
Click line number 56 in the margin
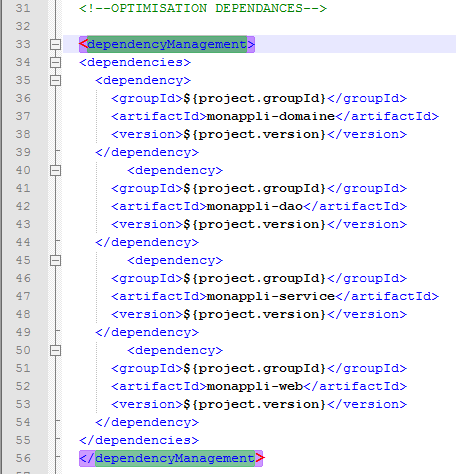click(x=23, y=458)
